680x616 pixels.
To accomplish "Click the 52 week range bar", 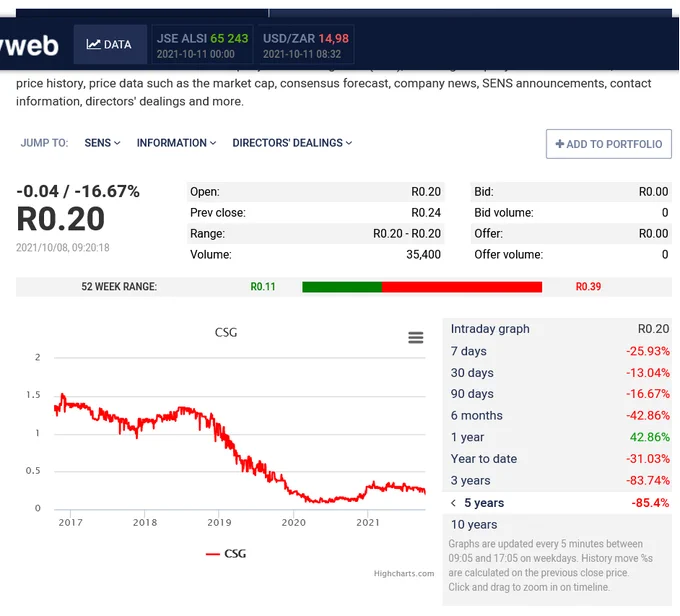I will point(422,287).
